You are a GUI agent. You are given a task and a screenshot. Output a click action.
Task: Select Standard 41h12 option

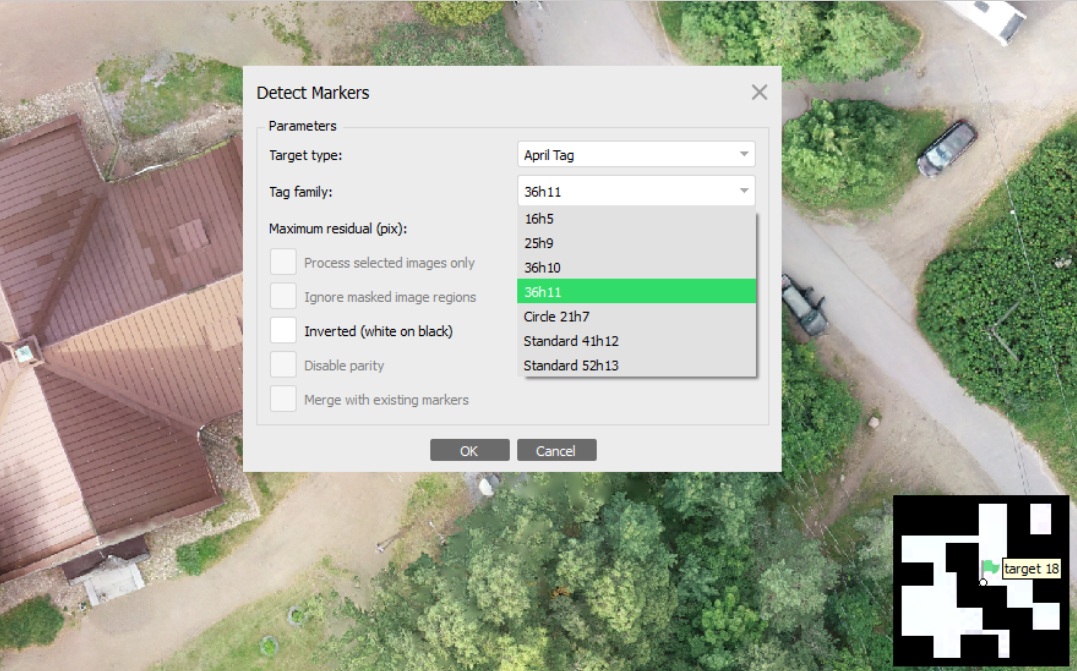[x=636, y=341]
